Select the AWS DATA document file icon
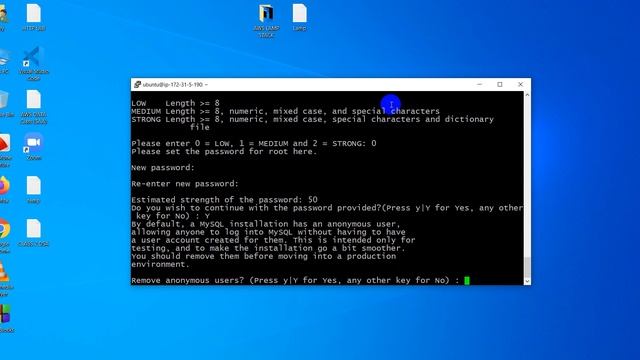Screen dimensions: 640x360 click(x=33, y=107)
